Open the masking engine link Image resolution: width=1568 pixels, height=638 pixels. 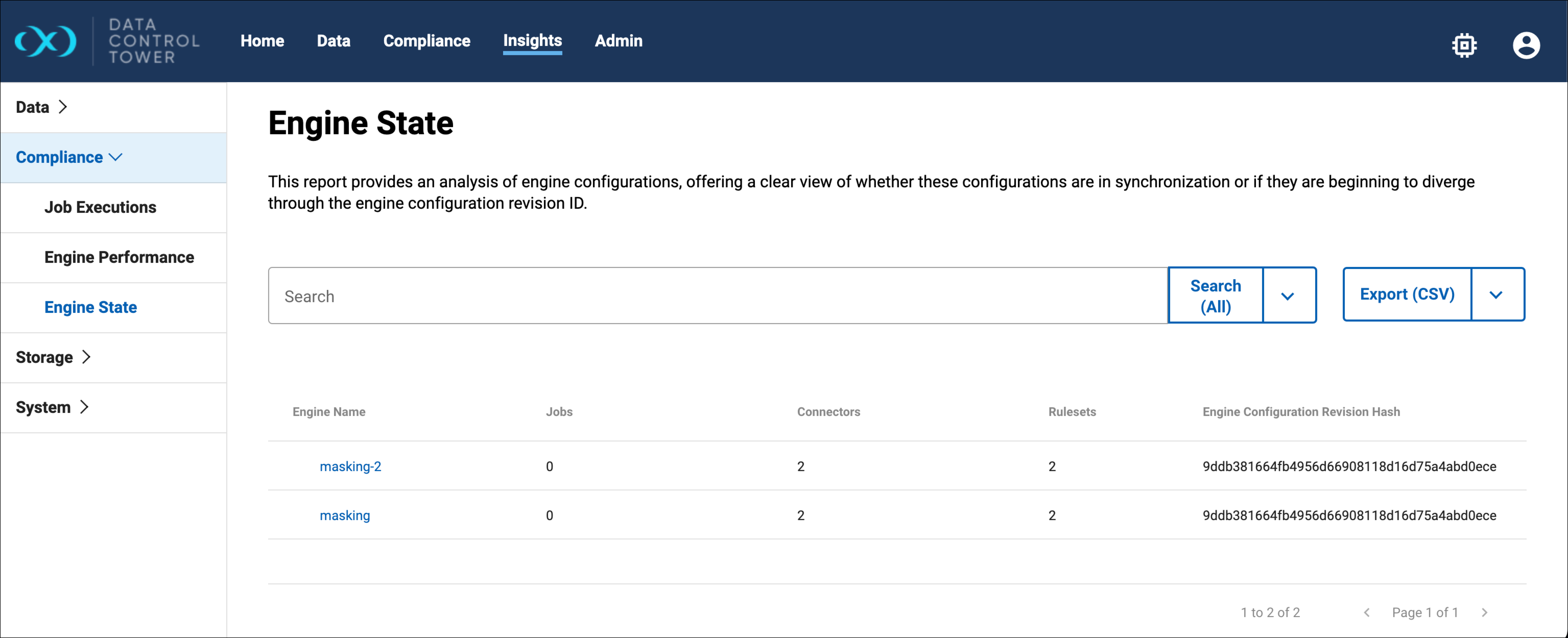[345, 515]
